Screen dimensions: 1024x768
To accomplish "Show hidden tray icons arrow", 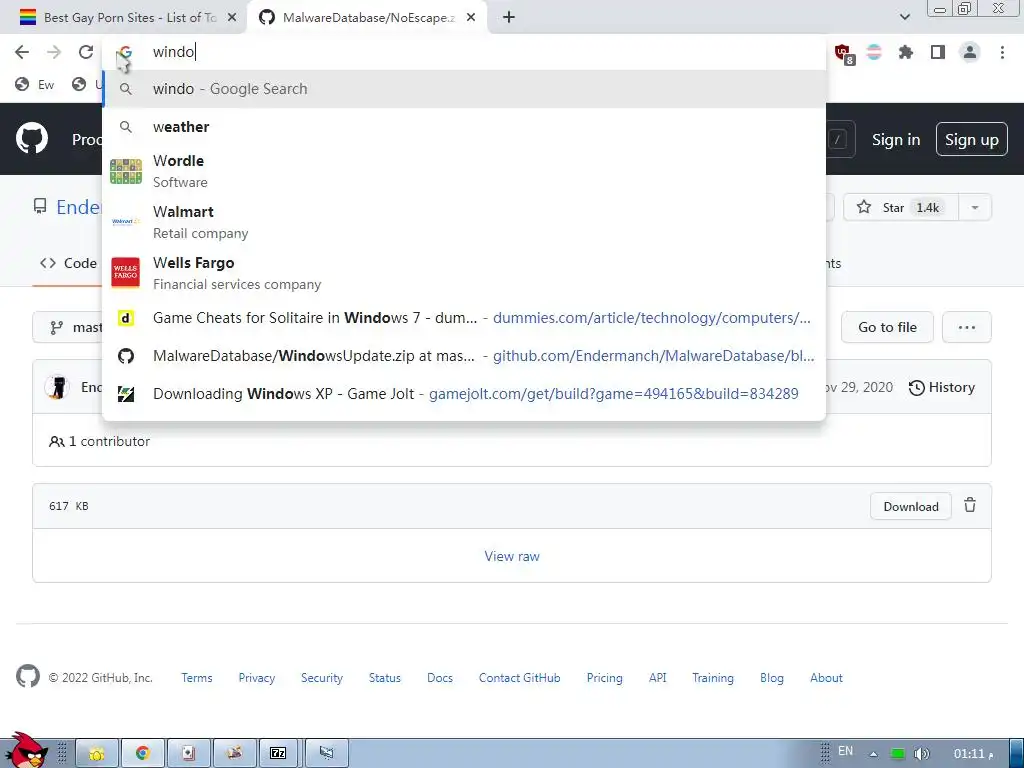I will (x=873, y=754).
